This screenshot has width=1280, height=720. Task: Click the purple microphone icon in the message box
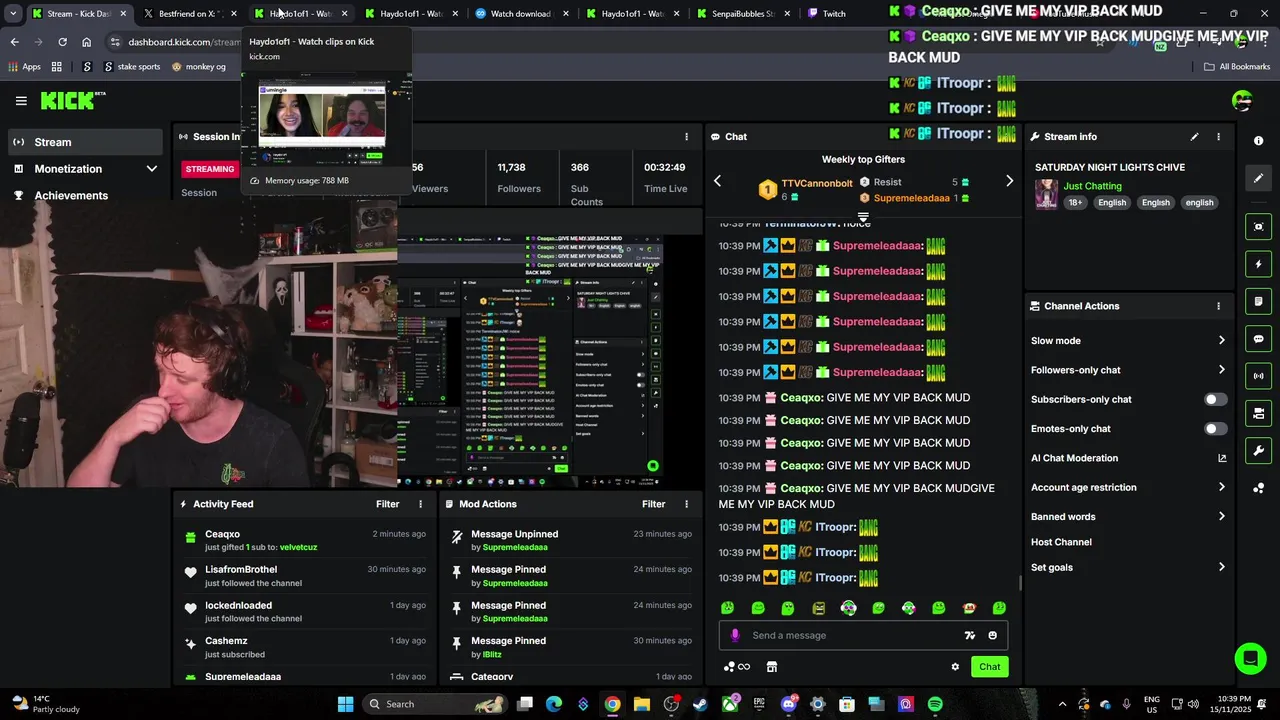(736, 635)
